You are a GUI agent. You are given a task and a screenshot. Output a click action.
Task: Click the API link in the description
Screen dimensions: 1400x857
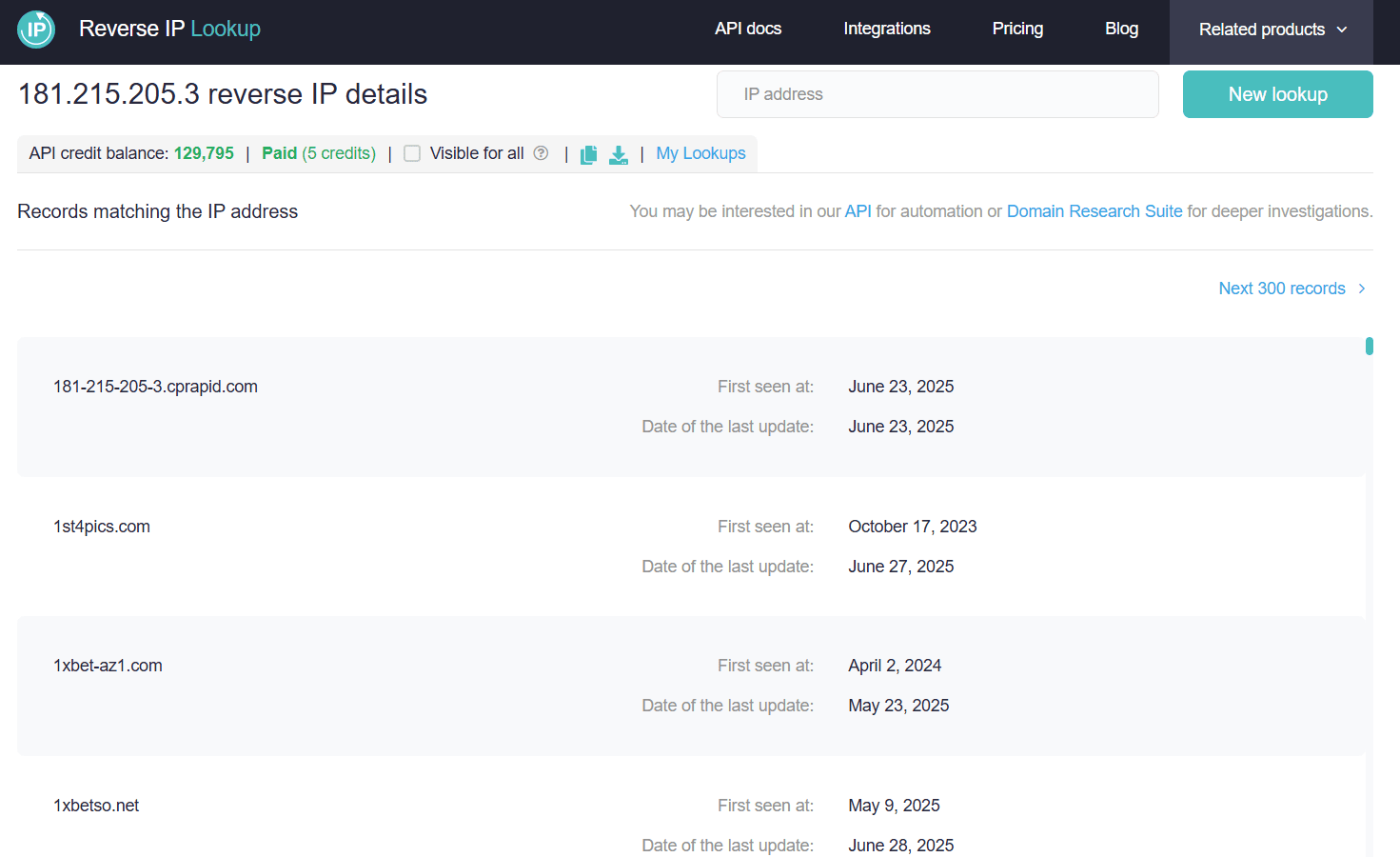pos(858,211)
